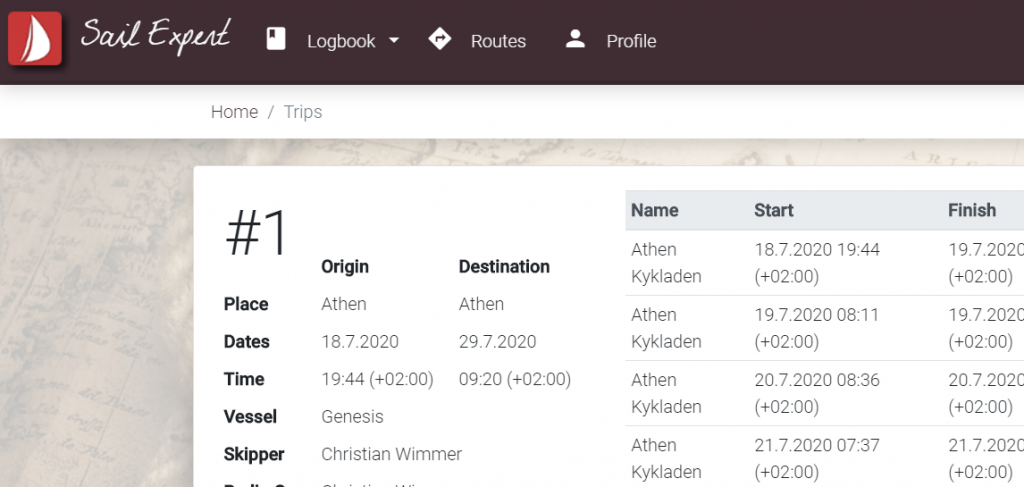This screenshot has height=487, width=1024.
Task: Sort table by the Start column header
Action: pyautogui.click(x=774, y=210)
